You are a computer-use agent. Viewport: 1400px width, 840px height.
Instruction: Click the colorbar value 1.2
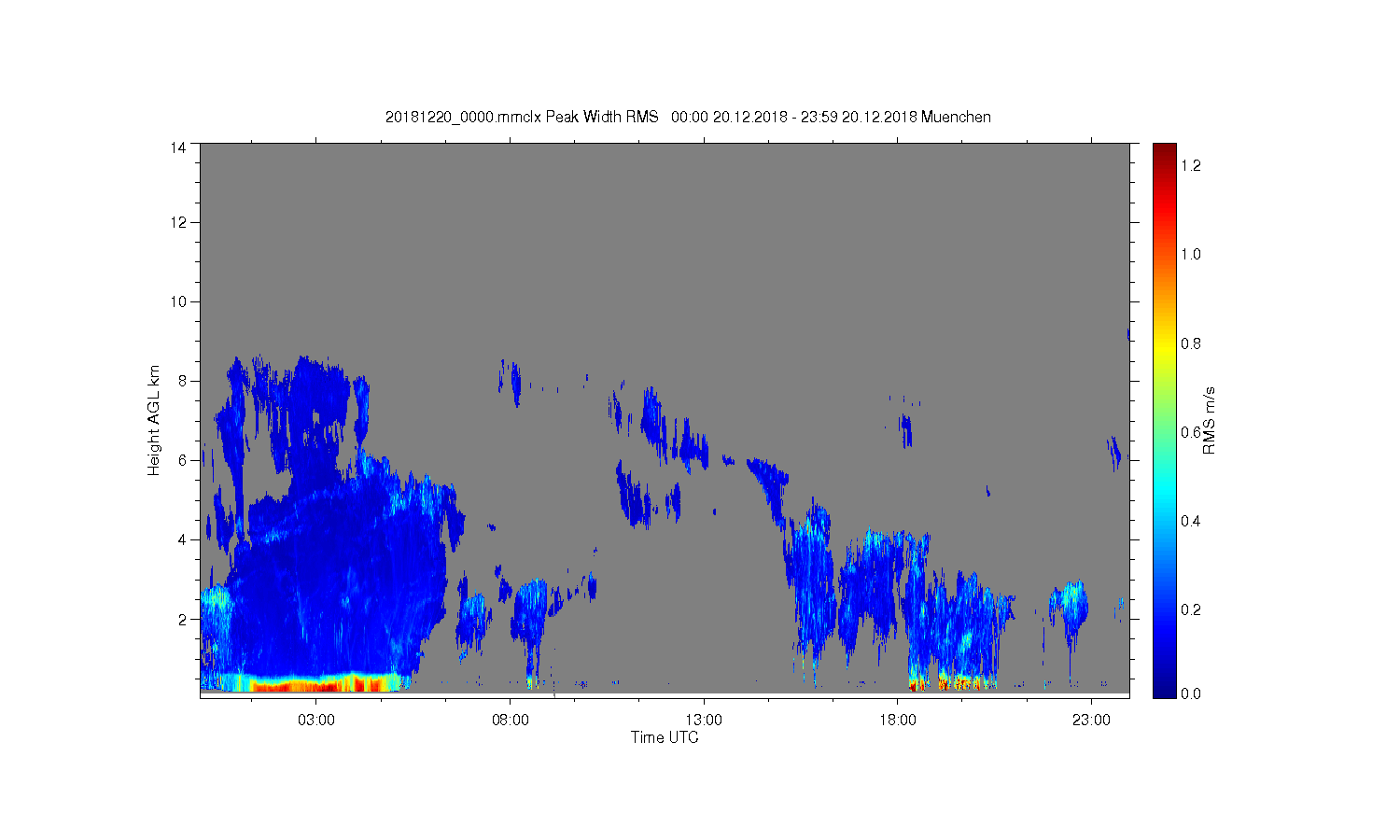coord(1190,166)
